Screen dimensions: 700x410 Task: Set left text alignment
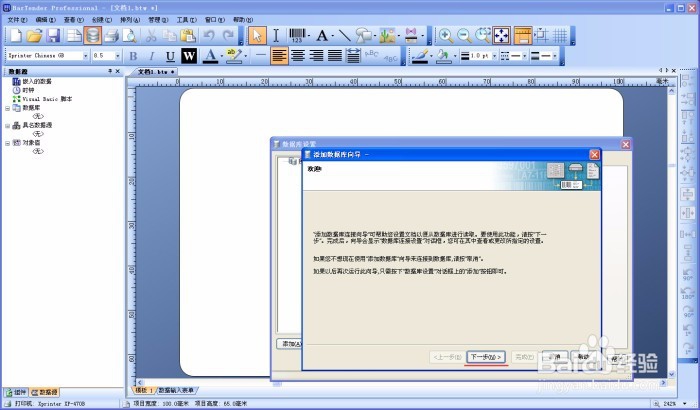click(279, 56)
